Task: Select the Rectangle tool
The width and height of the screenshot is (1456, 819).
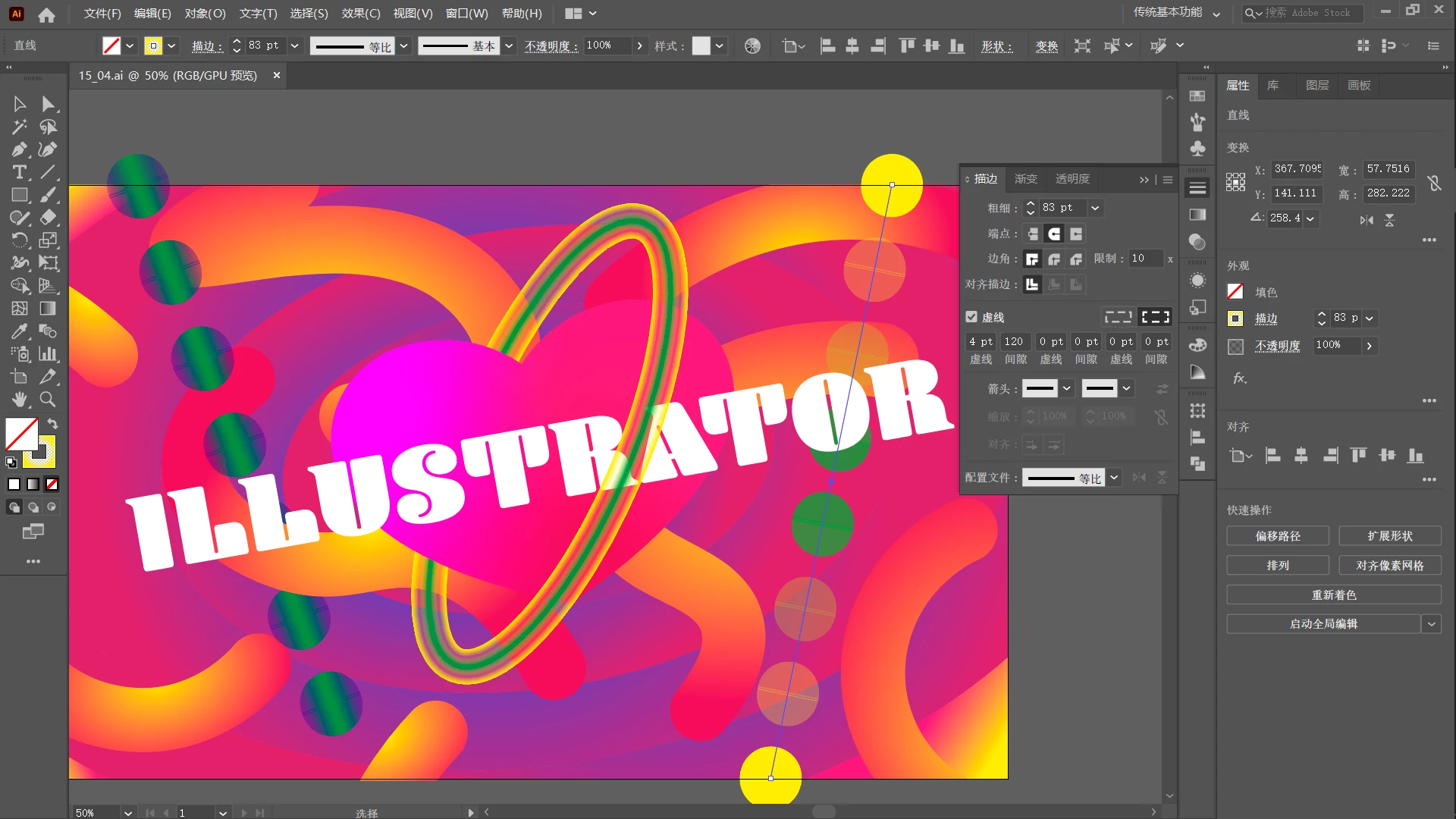Action: click(19, 195)
